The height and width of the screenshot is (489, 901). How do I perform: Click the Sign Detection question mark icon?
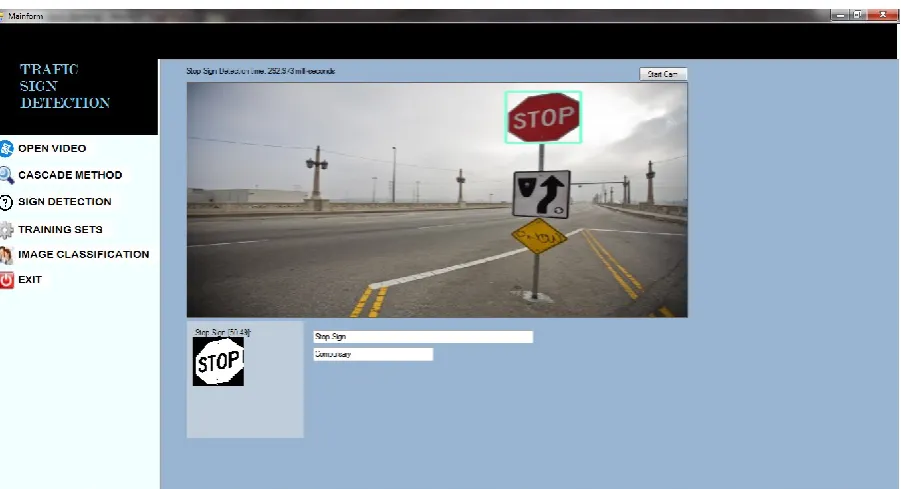pos(6,202)
